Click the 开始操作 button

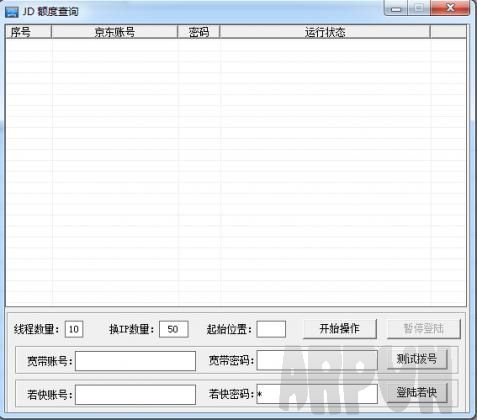(340, 329)
